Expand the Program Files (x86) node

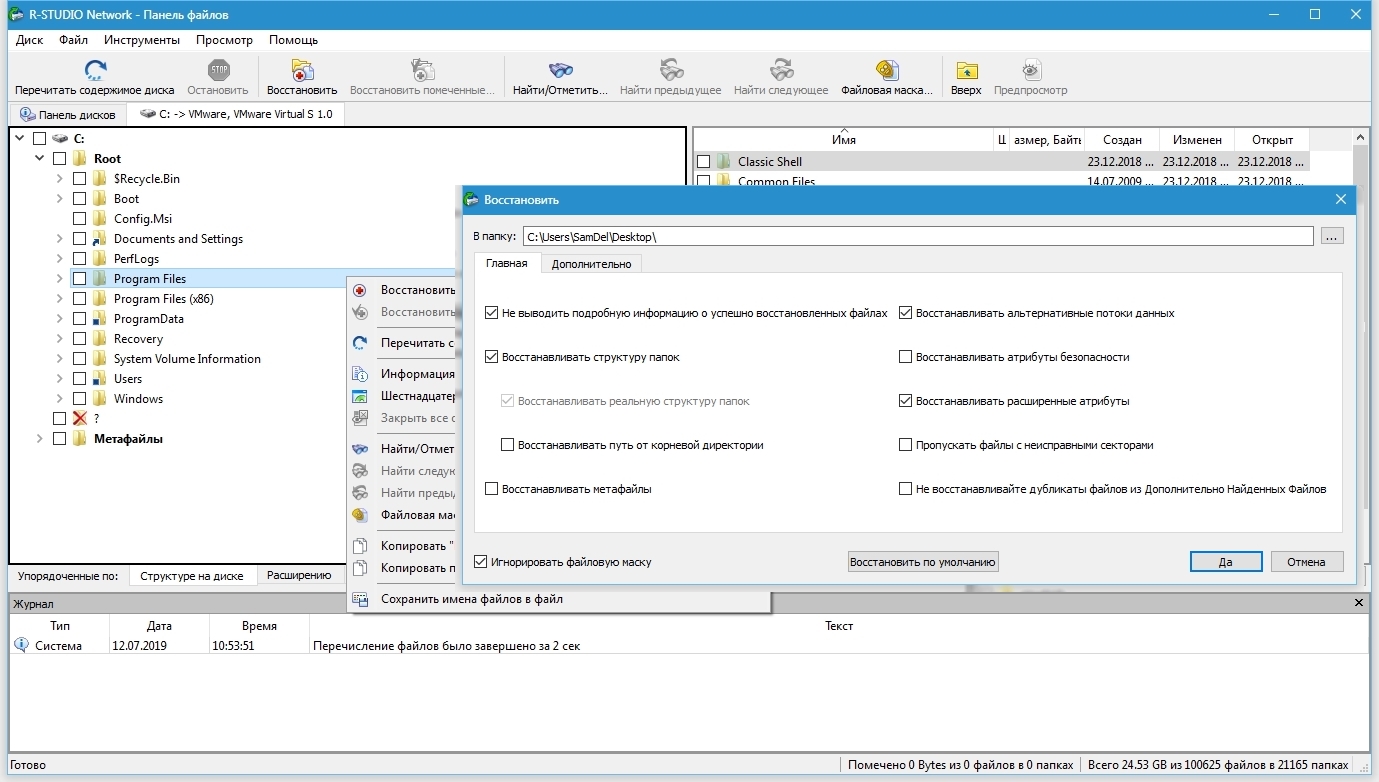(x=60, y=298)
